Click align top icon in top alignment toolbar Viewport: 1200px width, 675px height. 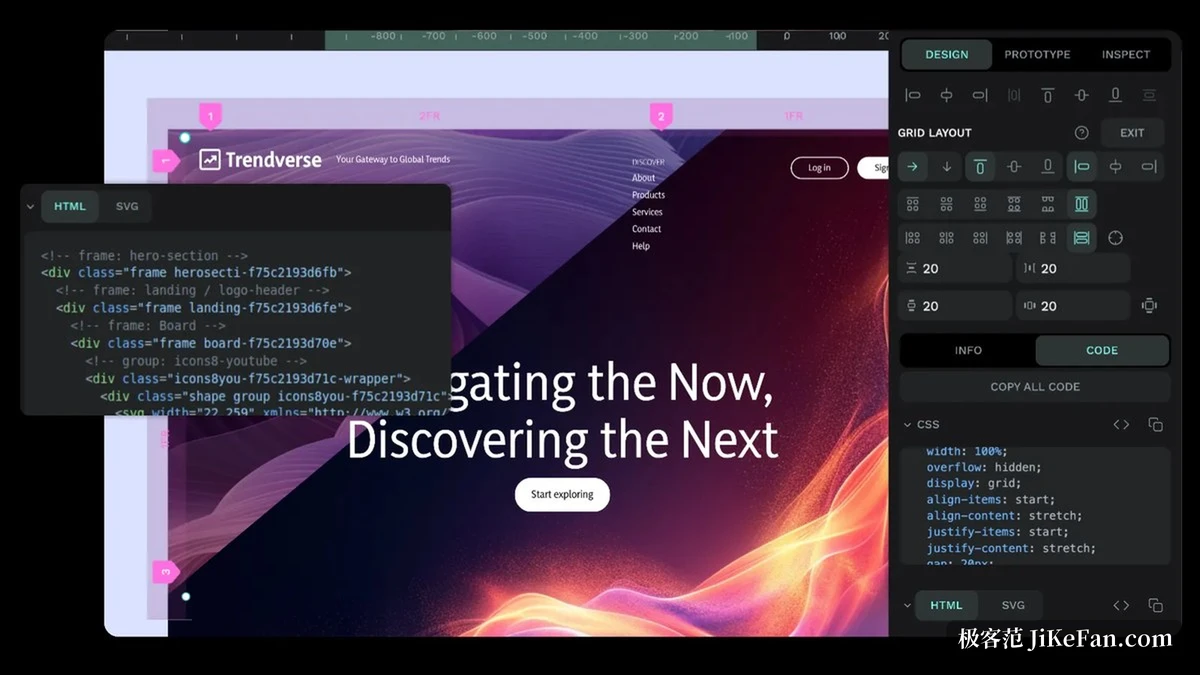(x=1048, y=95)
